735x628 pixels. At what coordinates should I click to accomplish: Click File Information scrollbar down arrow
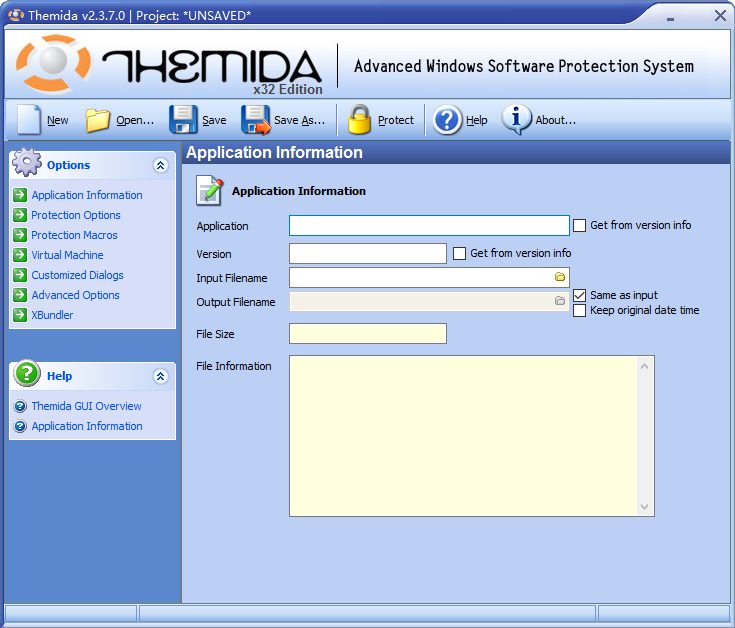tap(645, 507)
